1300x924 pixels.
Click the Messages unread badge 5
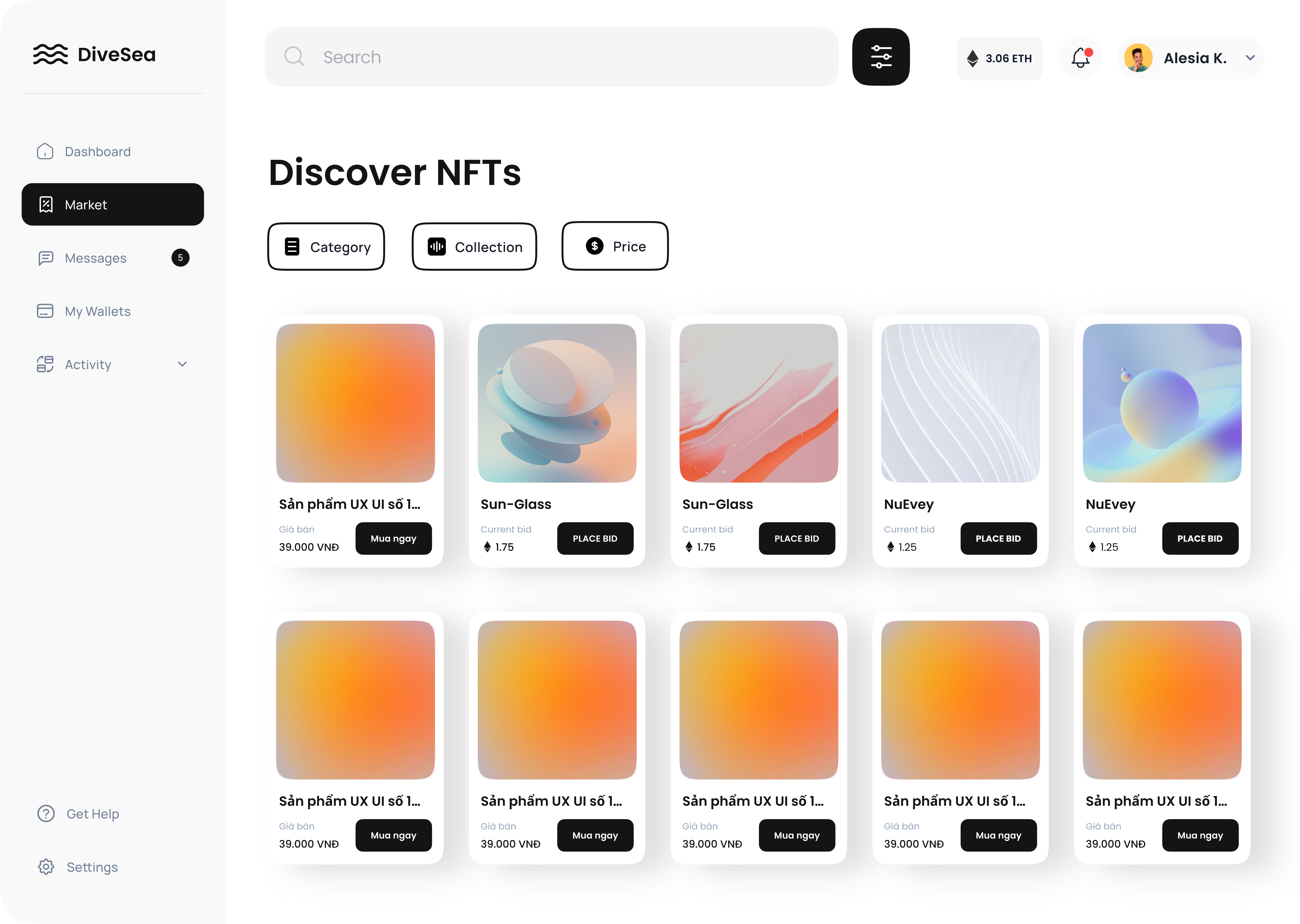click(x=180, y=258)
